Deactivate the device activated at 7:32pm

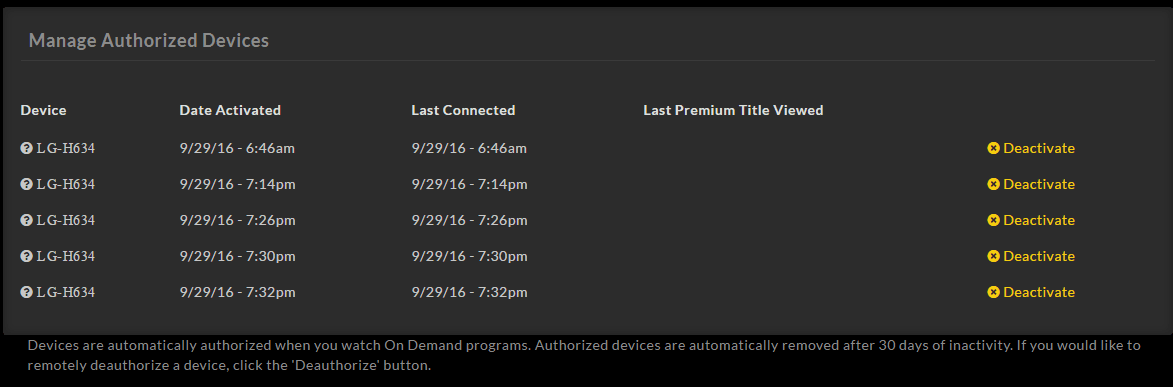point(1038,292)
